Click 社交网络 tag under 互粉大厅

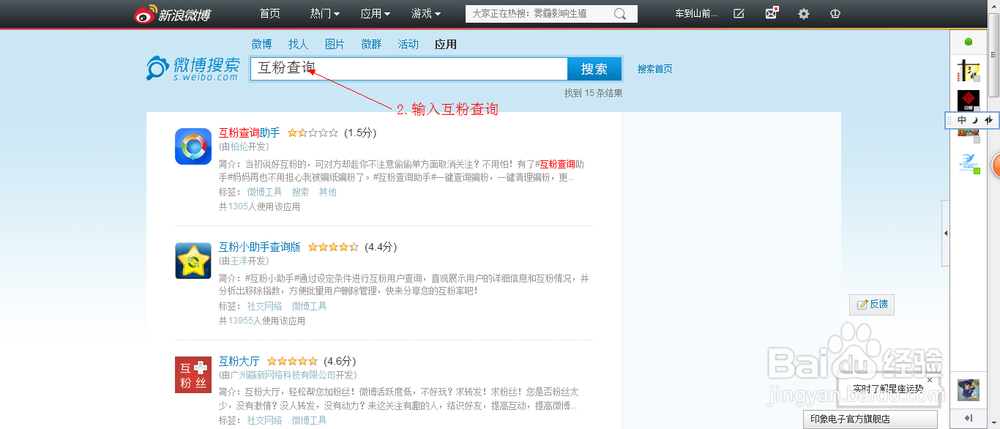pyautogui.click(x=265, y=420)
